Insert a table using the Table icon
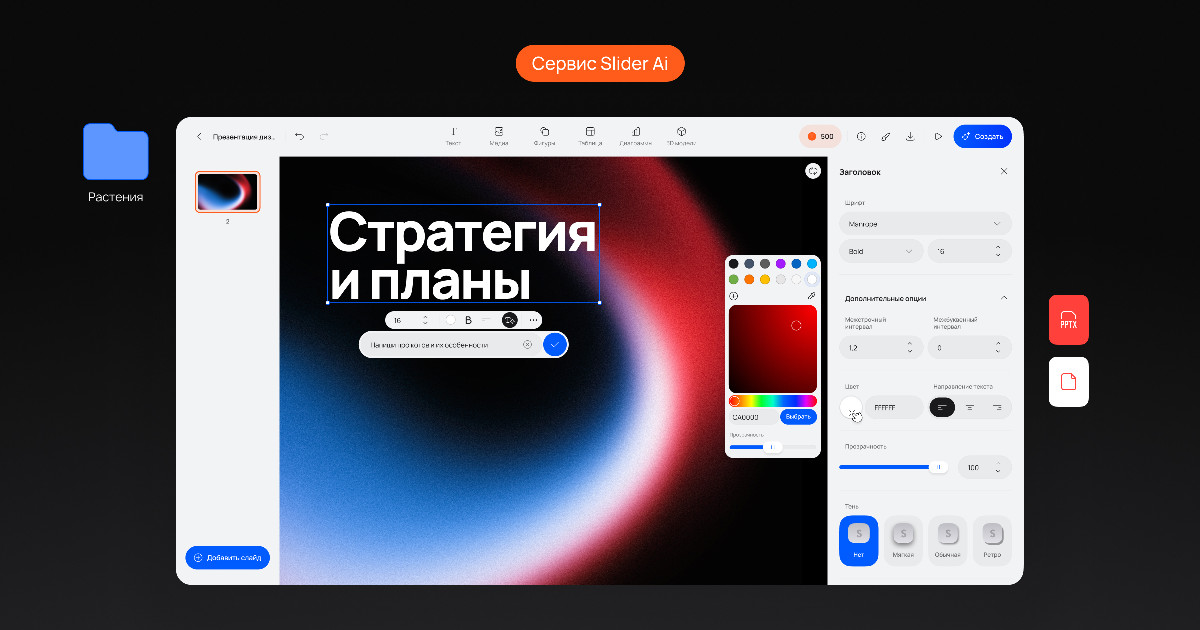The height and width of the screenshot is (630, 1200). tap(590, 136)
